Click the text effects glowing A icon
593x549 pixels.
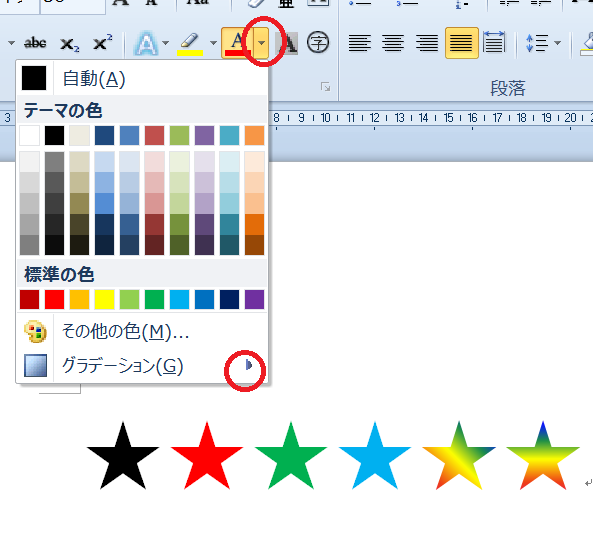point(146,43)
